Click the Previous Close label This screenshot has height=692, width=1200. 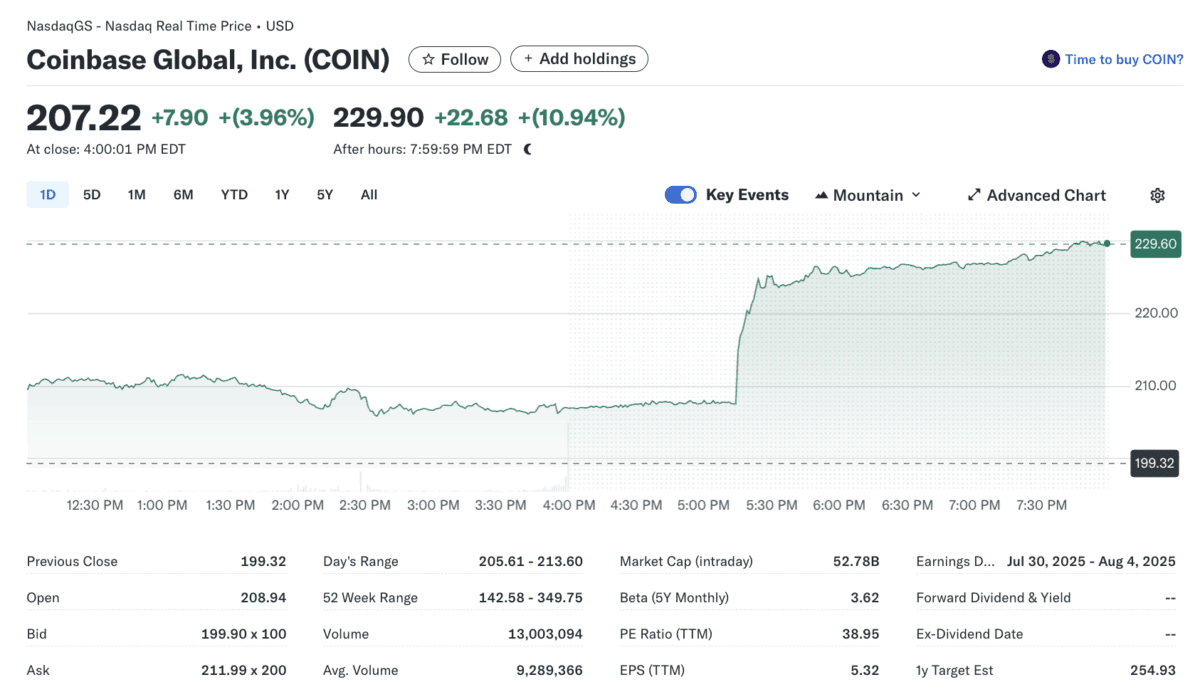[72, 562]
